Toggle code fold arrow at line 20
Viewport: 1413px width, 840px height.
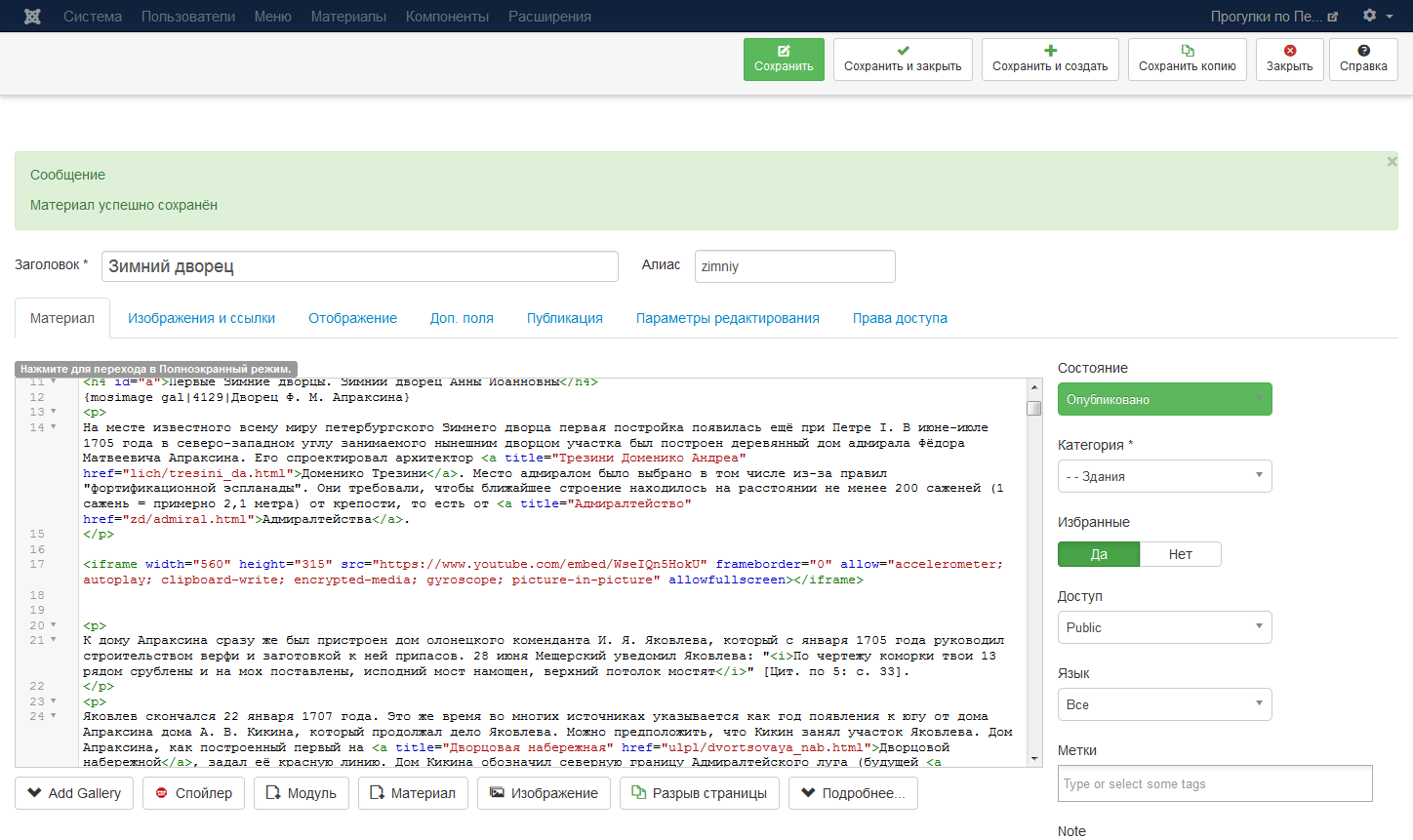point(54,625)
